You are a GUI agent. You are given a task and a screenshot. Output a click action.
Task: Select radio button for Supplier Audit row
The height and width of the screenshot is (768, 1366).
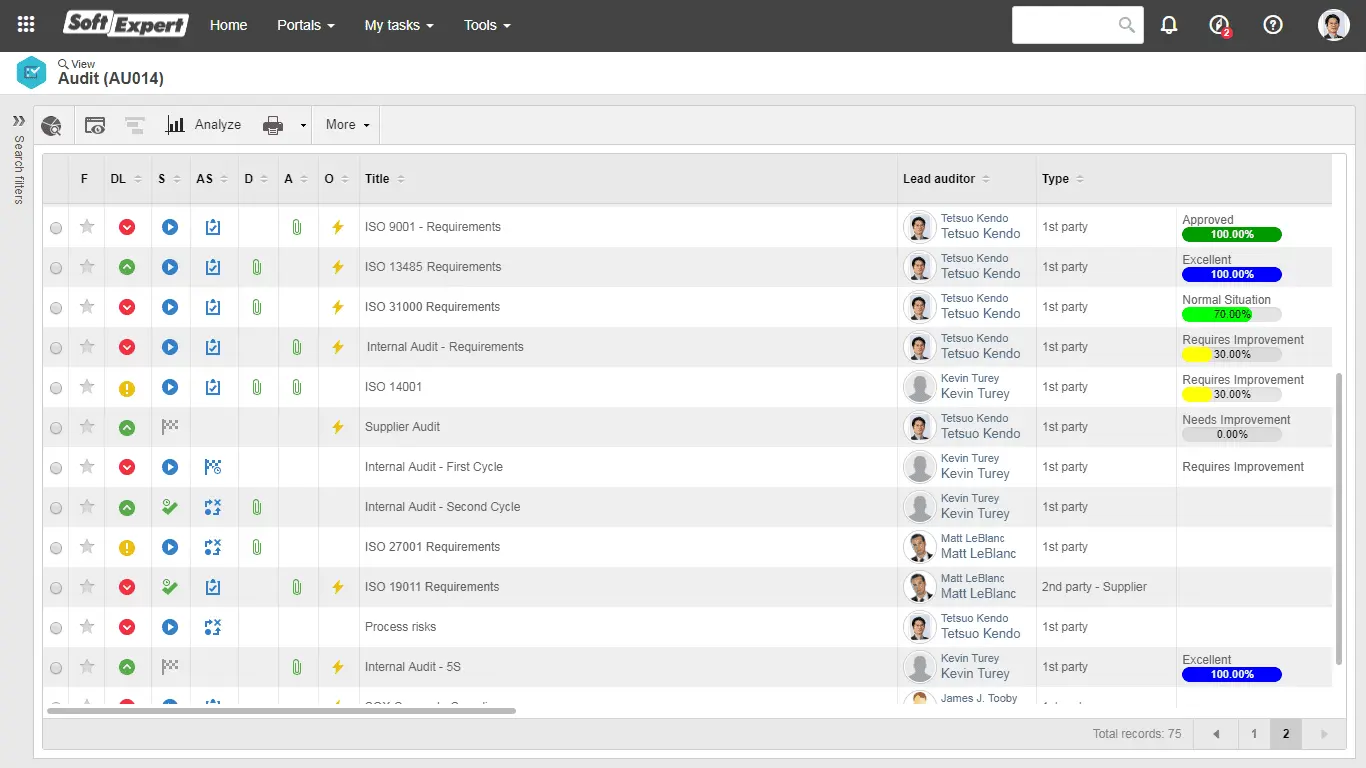click(x=56, y=428)
